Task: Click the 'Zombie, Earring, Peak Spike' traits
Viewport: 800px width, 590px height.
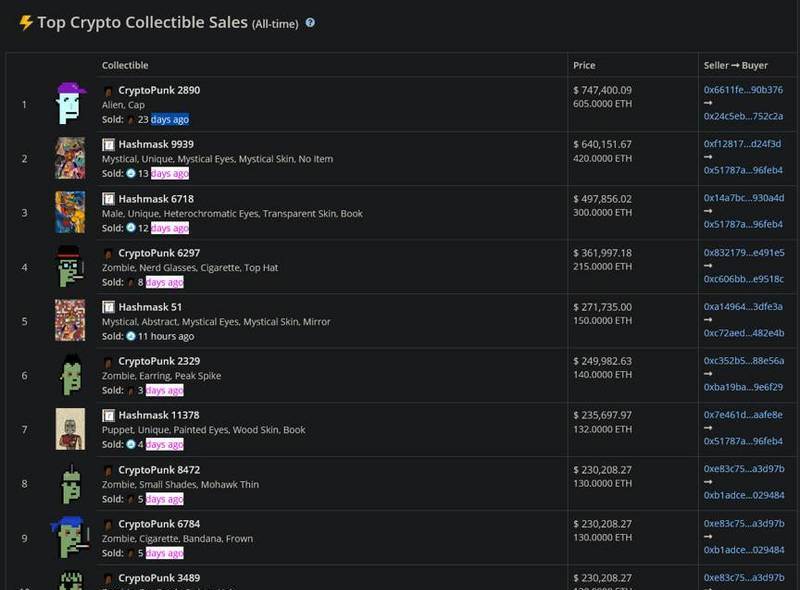Action: pos(161,376)
